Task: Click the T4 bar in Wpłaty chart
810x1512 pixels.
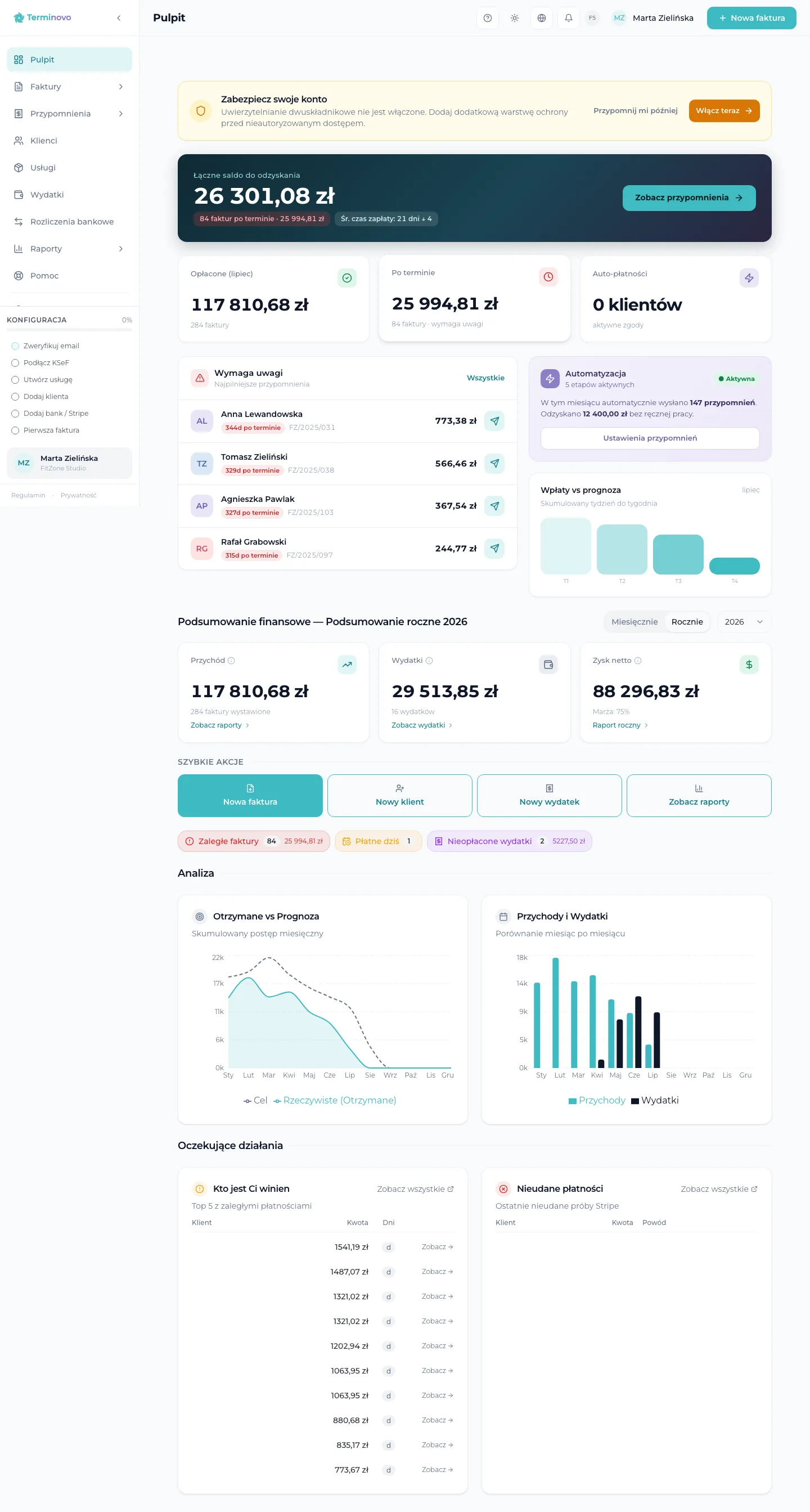Action: [734, 566]
